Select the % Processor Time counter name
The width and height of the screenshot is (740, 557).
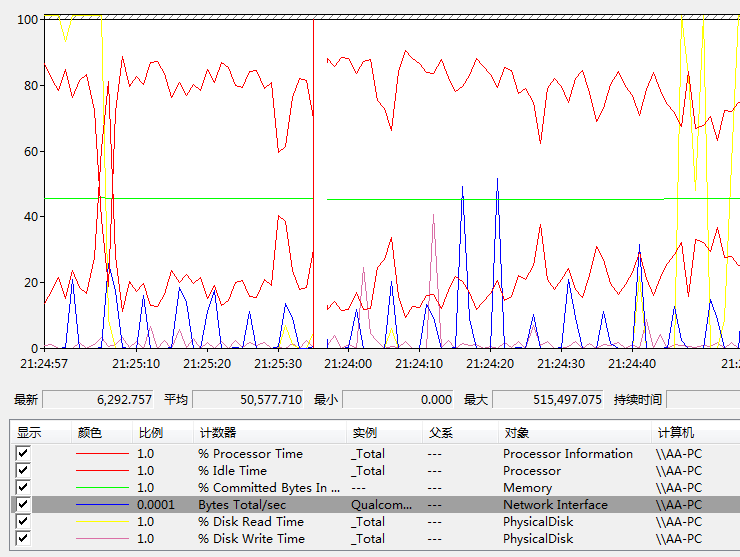pyautogui.click(x=250, y=454)
